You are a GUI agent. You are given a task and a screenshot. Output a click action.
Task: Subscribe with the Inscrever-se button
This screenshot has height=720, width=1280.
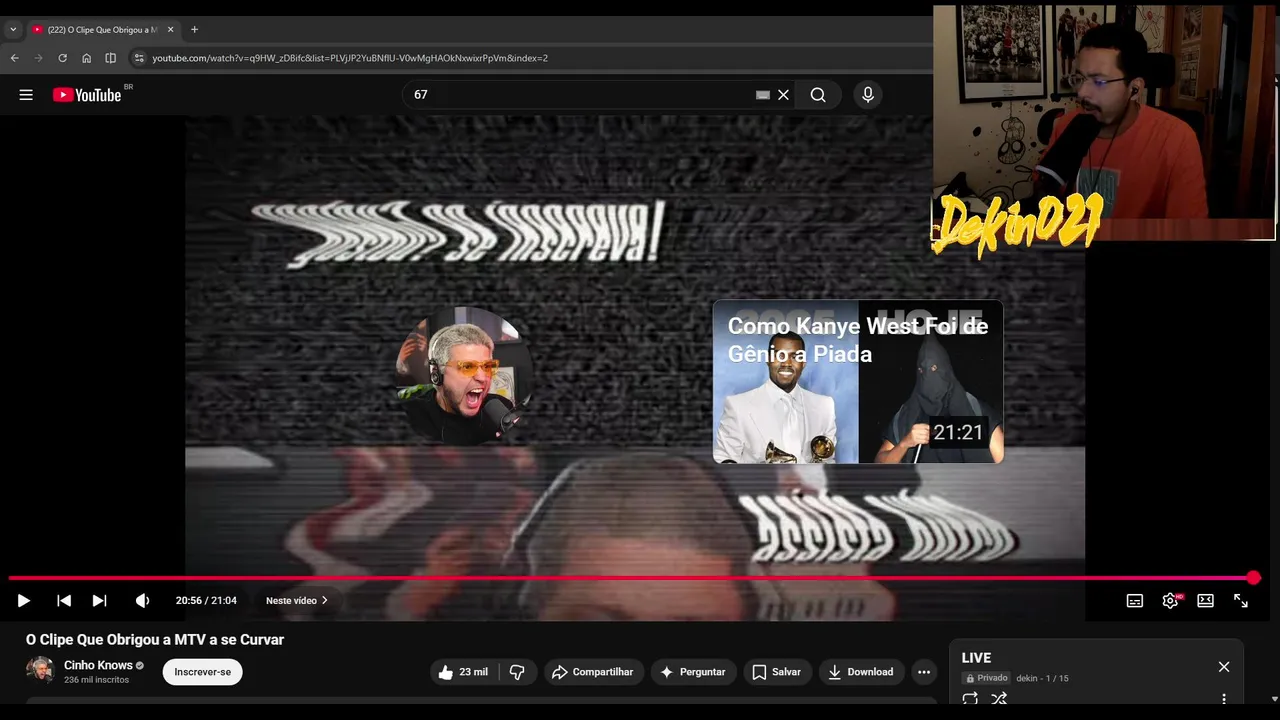pyautogui.click(x=202, y=672)
